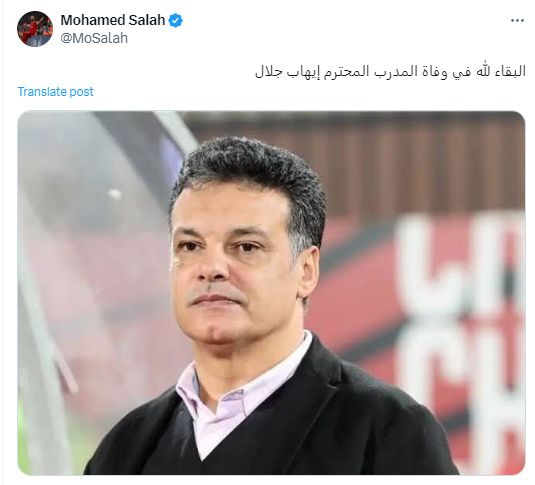Image resolution: width=535 pixels, height=485 pixels.
Task: Click the white lettering on red banner
Action: tap(457, 307)
